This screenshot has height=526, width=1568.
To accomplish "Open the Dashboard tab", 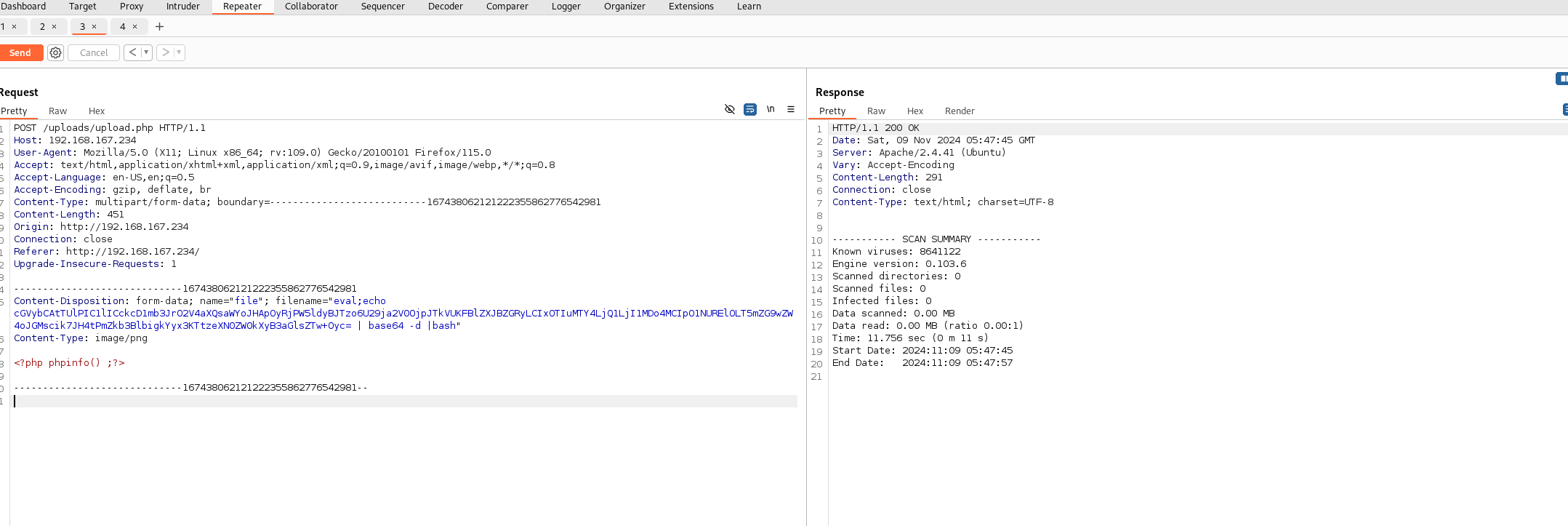I will 23,6.
